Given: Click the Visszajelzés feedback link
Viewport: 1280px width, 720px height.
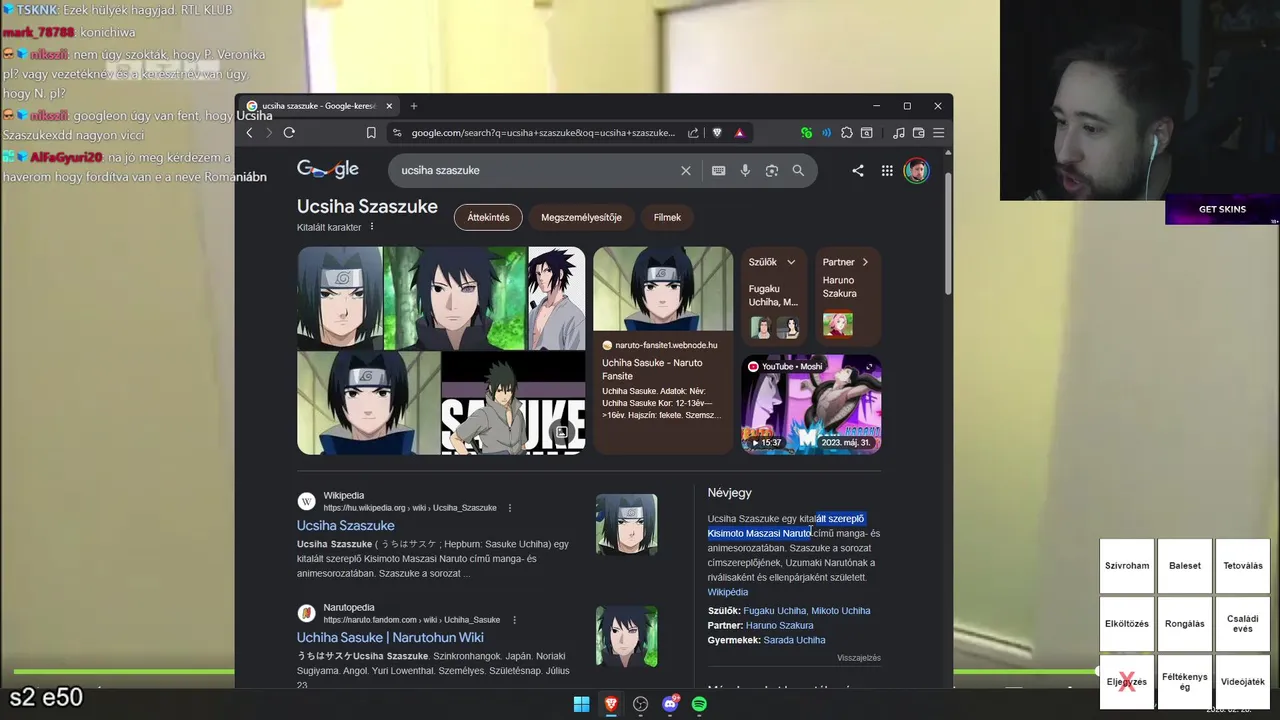Looking at the screenshot, I should click(x=859, y=658).
